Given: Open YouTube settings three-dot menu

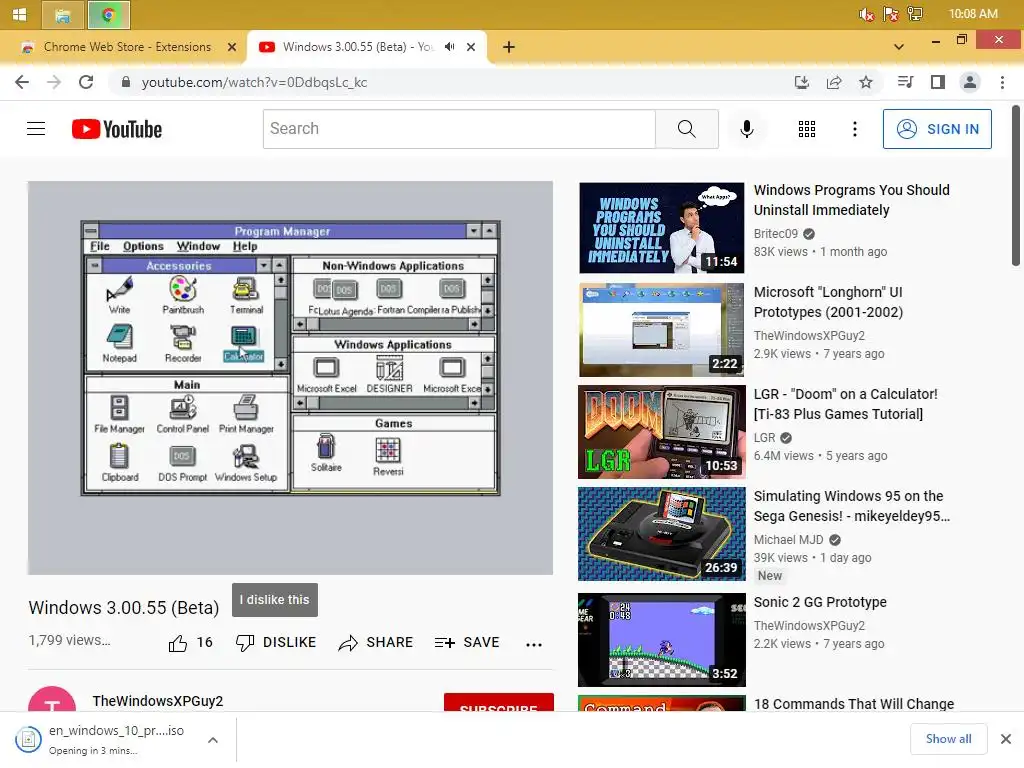Looking at the screenshot, I should click(x=854, y=129).
